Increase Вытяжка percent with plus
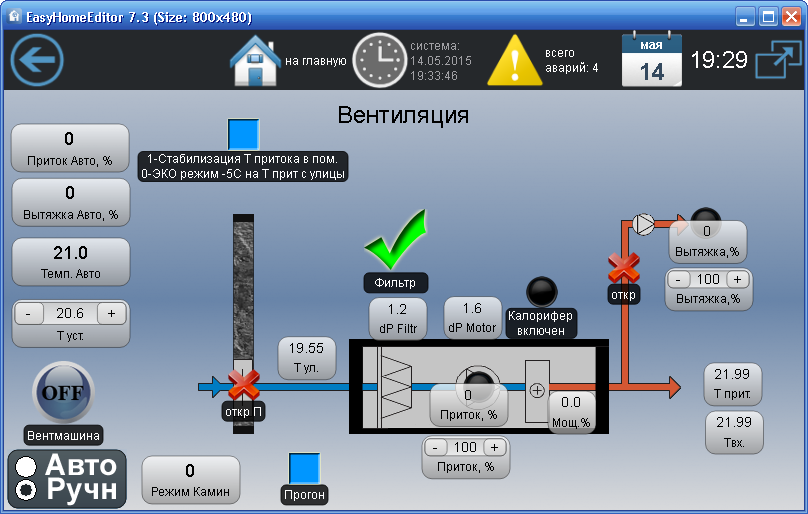The image size is (808, 514). click(737, 280)
